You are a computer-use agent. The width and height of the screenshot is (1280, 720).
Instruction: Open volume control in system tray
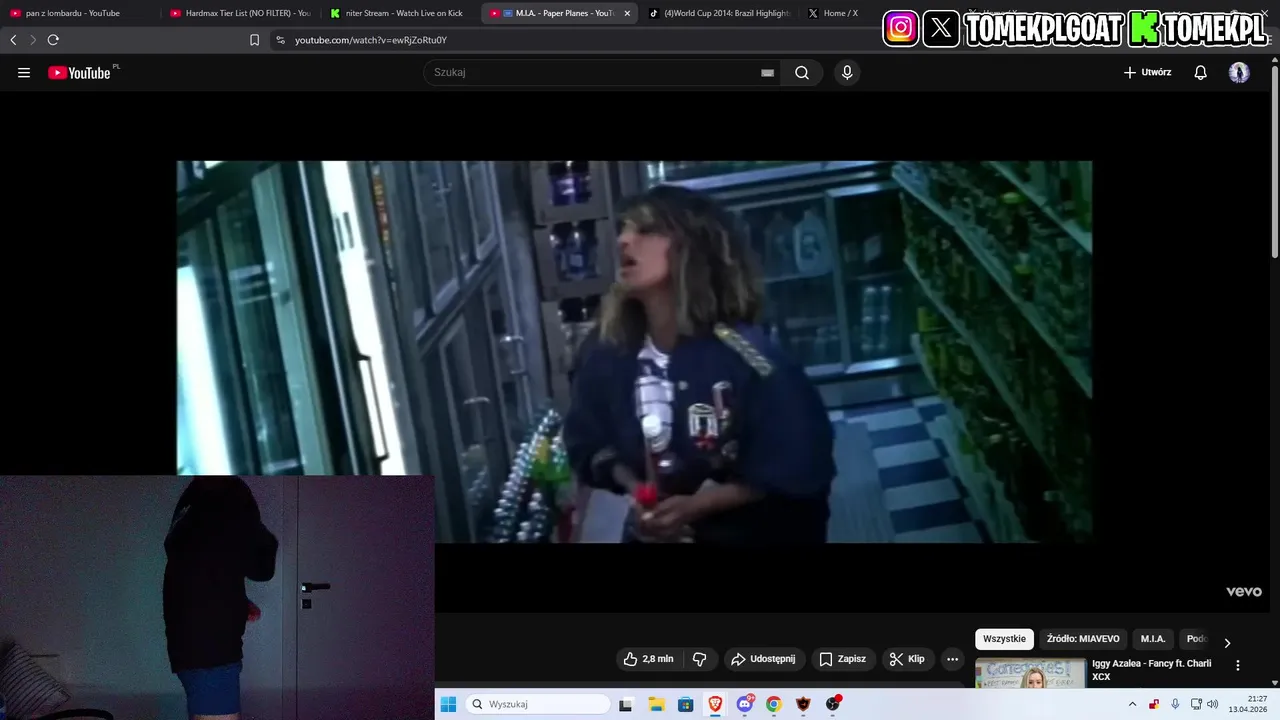(x=1212, y=704)
